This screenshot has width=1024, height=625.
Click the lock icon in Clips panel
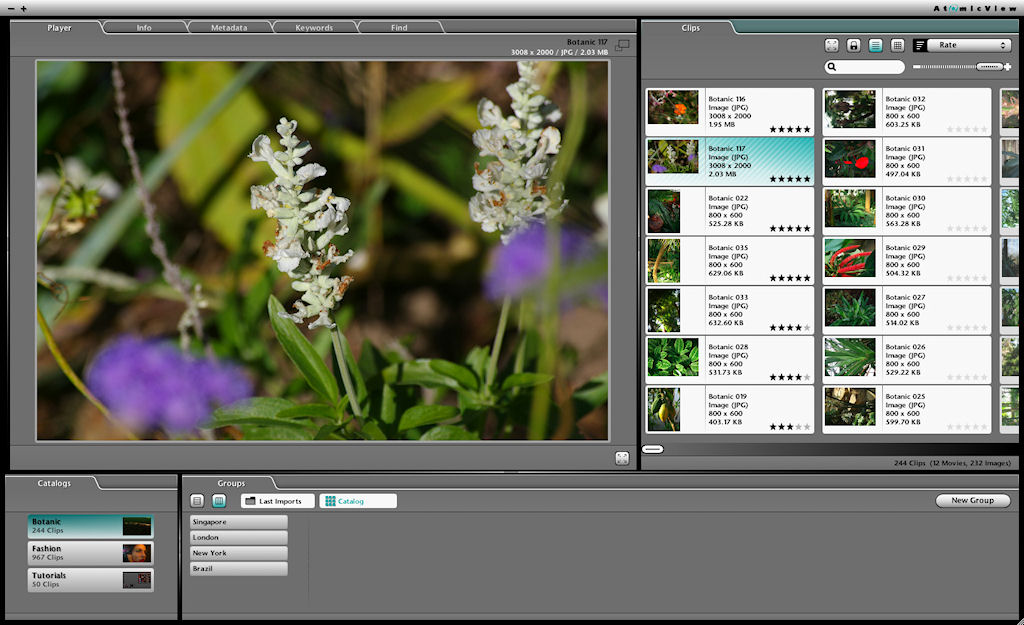(x=854, y=45)
